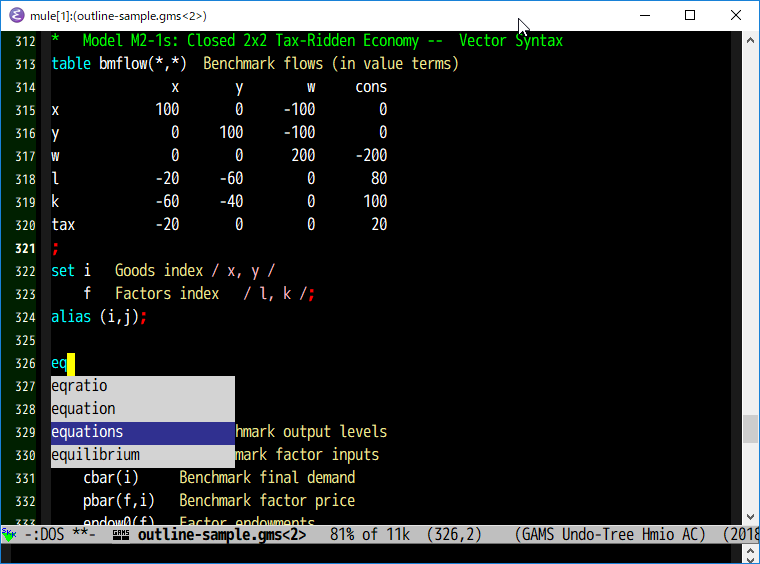Choose 'equations' highlighted completion entry
Image resolution: width=760 pixels, height=564 pixels.
click(142, 432)
